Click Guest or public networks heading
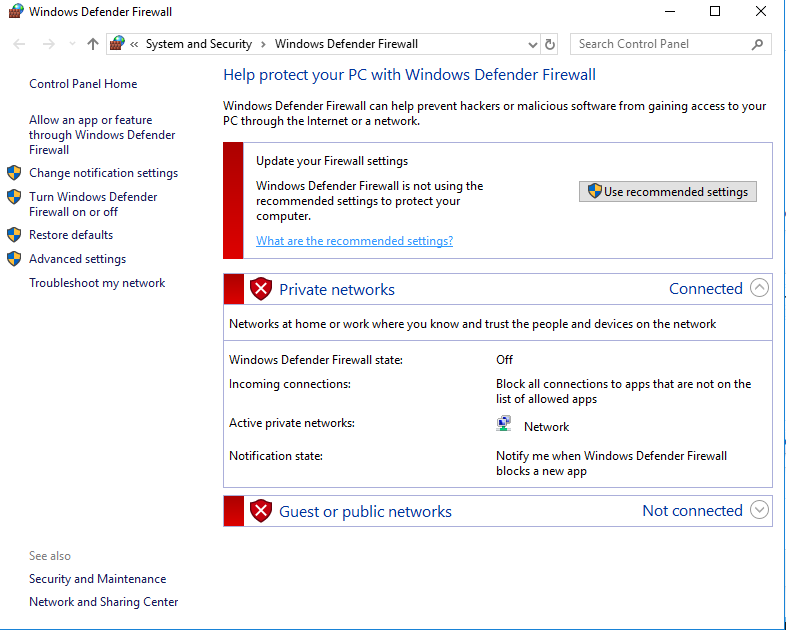786x630 pixels. click(x=365, y=511)
